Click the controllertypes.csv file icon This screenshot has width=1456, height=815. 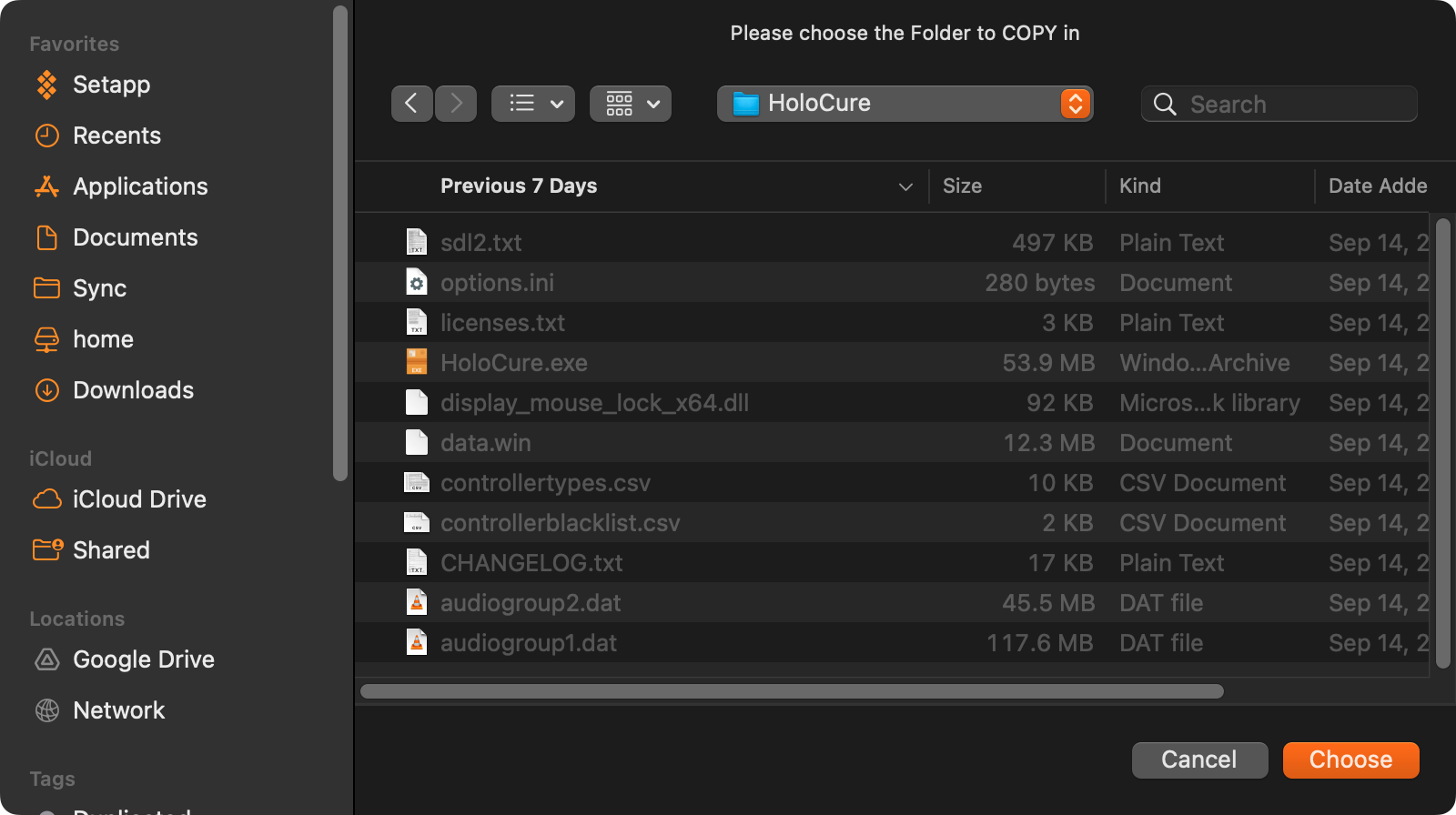pyautogui.click(x=416, y=482)
